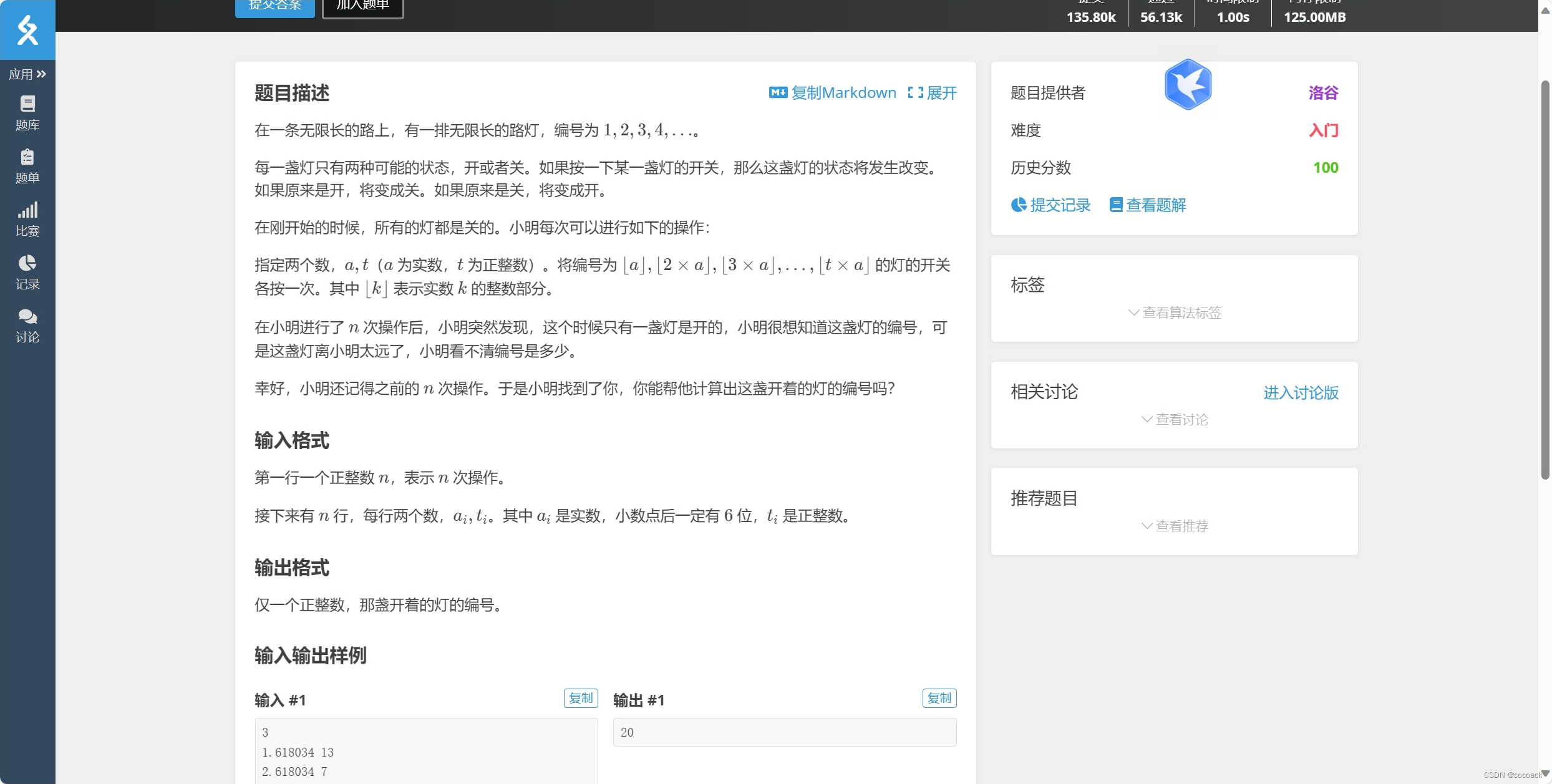The width and height of the screenshot is (1552, 784).
Task: Expand 查看算法标签 under 标签
Action: (x=1175, y=312)
